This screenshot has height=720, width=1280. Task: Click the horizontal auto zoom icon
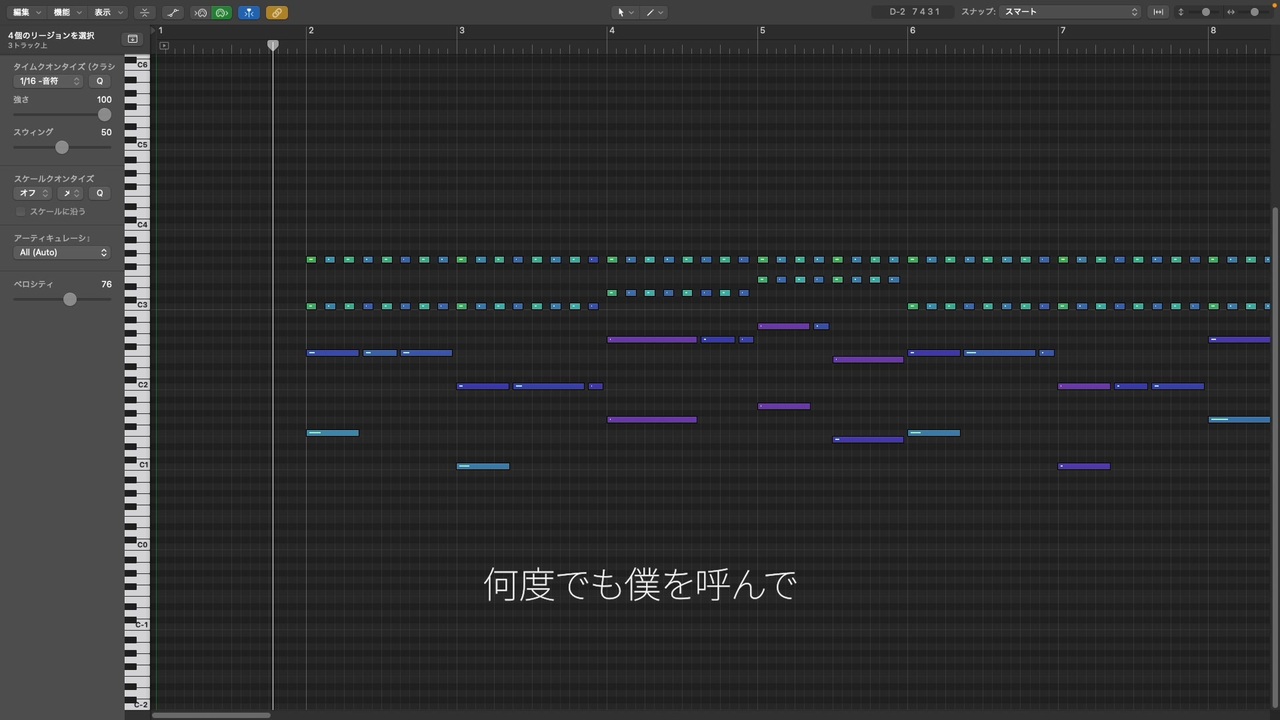coord(1158,12)
